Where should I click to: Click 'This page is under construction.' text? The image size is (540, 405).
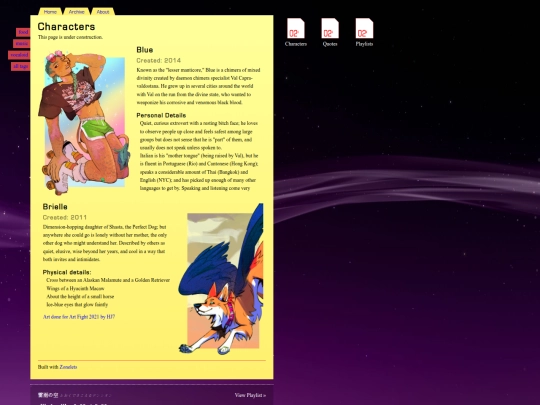click(x=70, y=37)
